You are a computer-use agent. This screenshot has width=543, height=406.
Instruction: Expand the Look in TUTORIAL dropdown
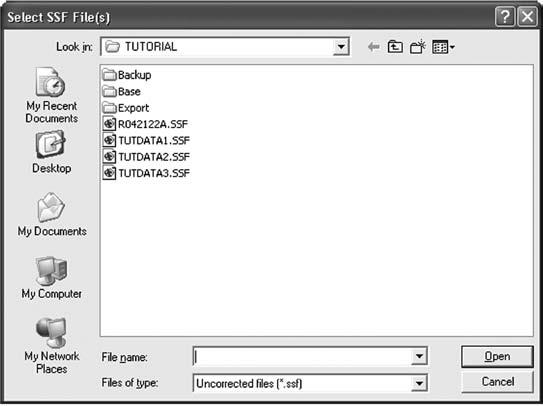(341, 46)
